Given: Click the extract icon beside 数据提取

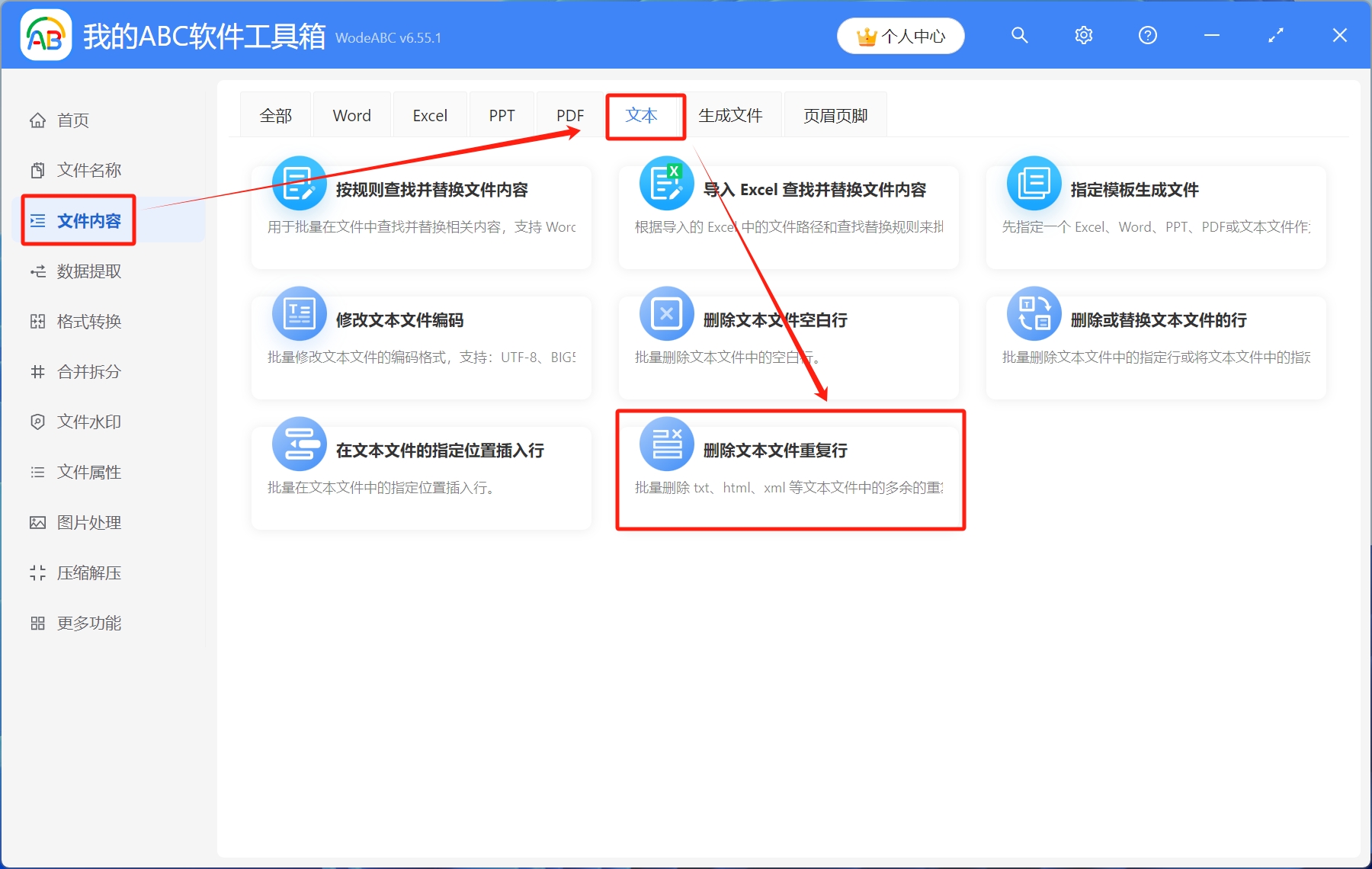Looking at the screenshot, I should (x=37, y=271).
